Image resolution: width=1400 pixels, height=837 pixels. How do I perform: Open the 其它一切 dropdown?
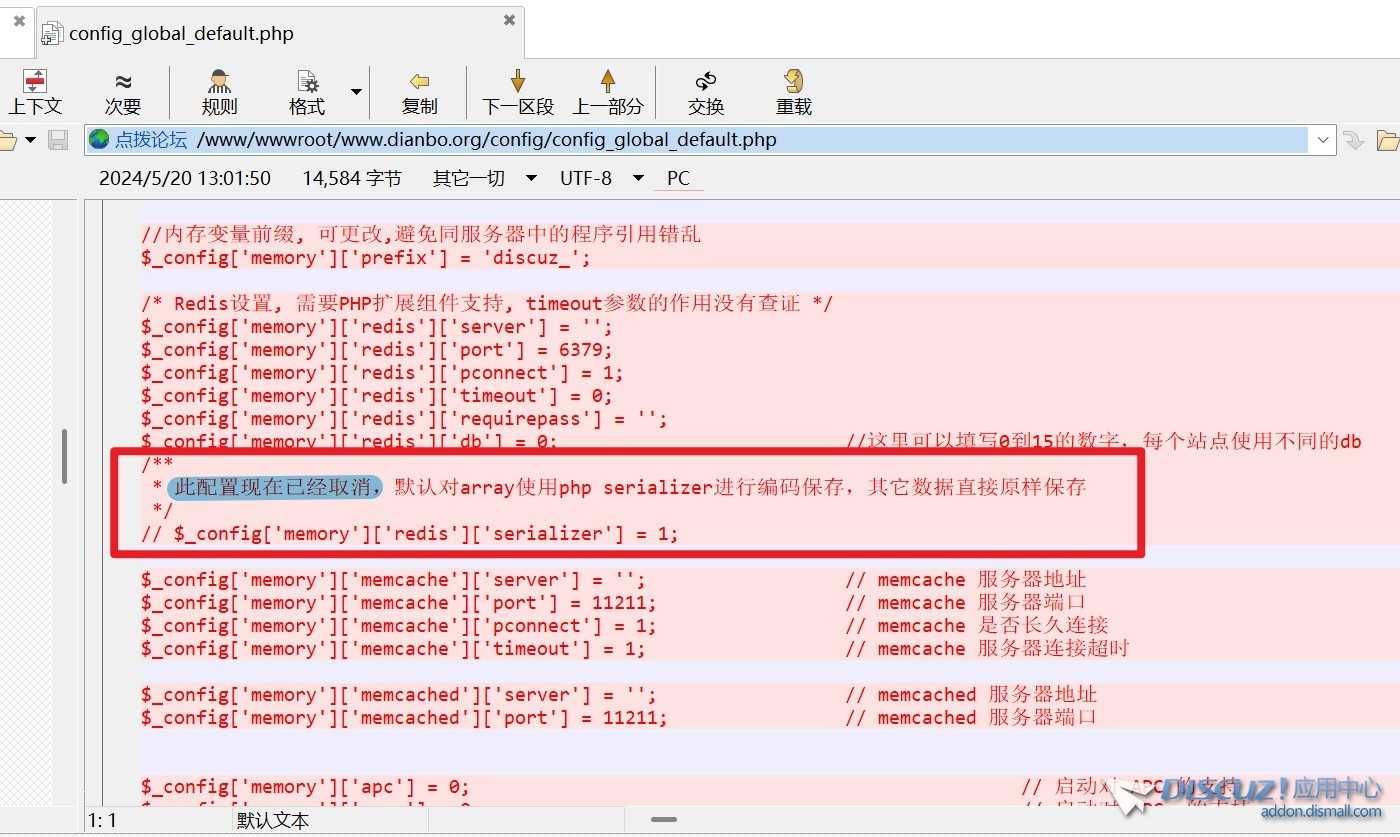click(485, 178)
